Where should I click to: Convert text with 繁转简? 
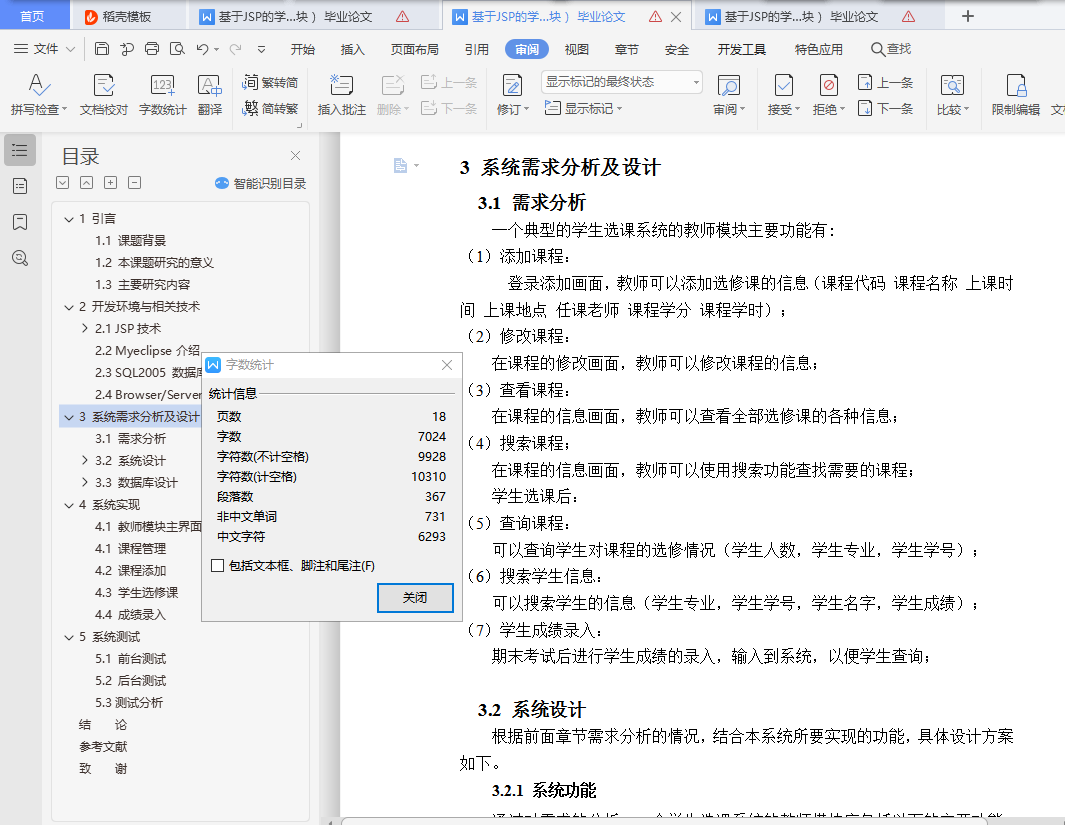pyautogui.click(x=270, y=82)
